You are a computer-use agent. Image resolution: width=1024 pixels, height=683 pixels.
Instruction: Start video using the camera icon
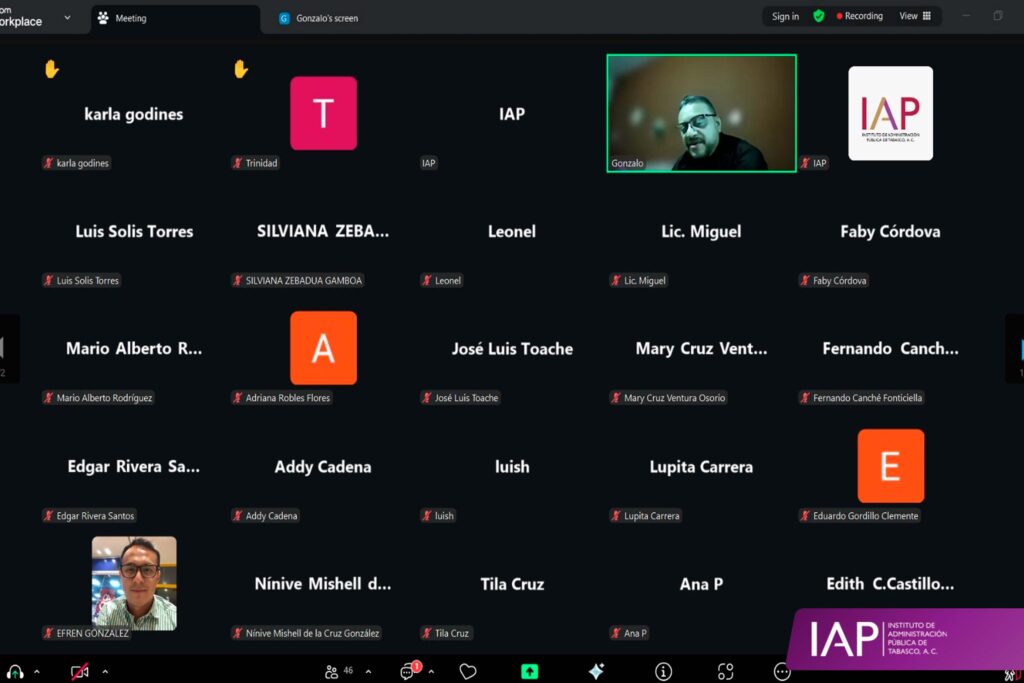pyautogui.click(x=80, y=672)
